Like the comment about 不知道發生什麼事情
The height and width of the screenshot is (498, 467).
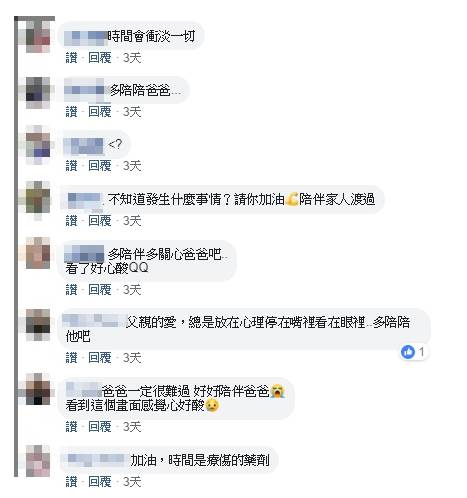pyautogui.click(x=71, y=221)
